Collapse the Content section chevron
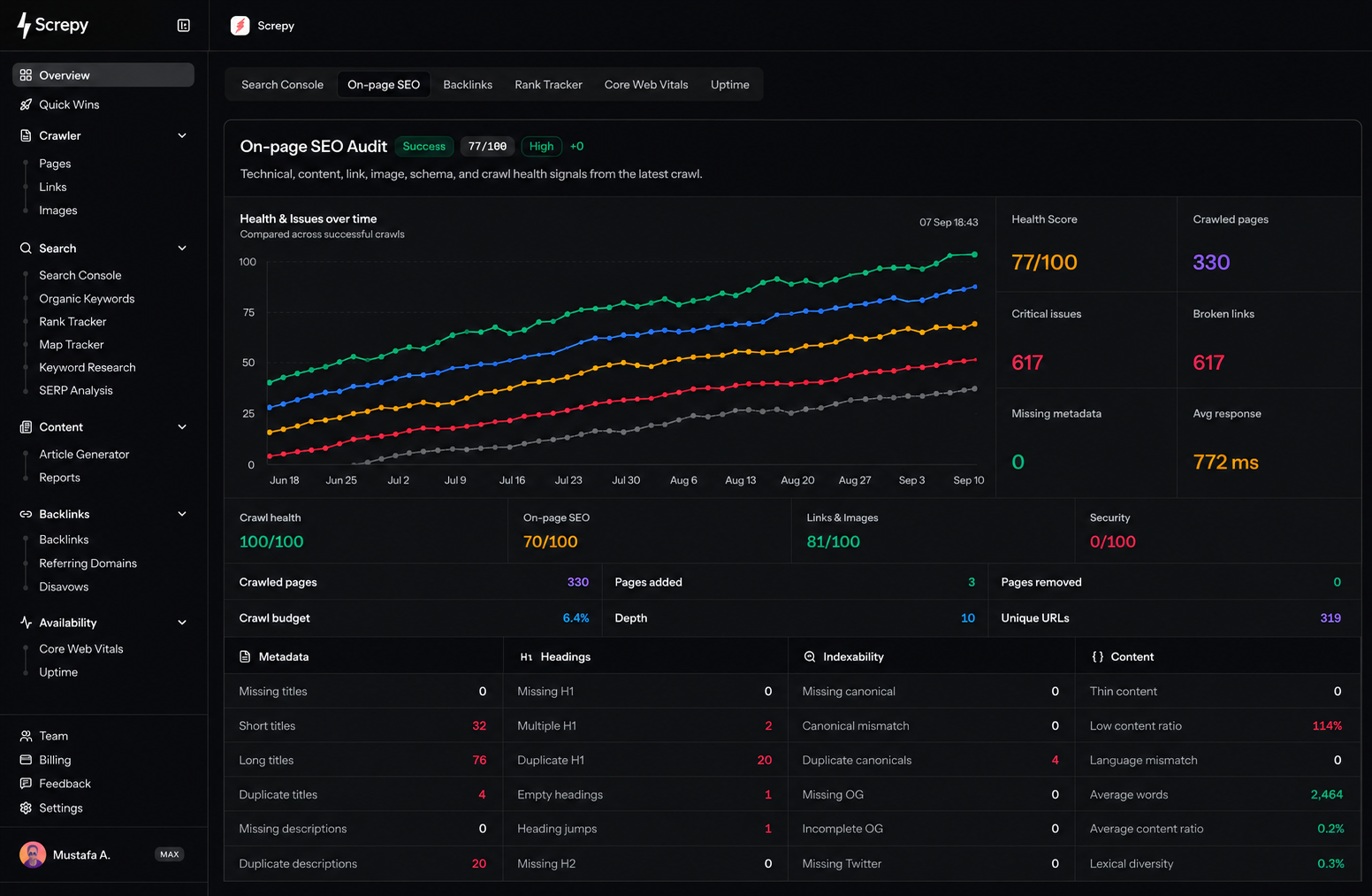 (182, 427)
